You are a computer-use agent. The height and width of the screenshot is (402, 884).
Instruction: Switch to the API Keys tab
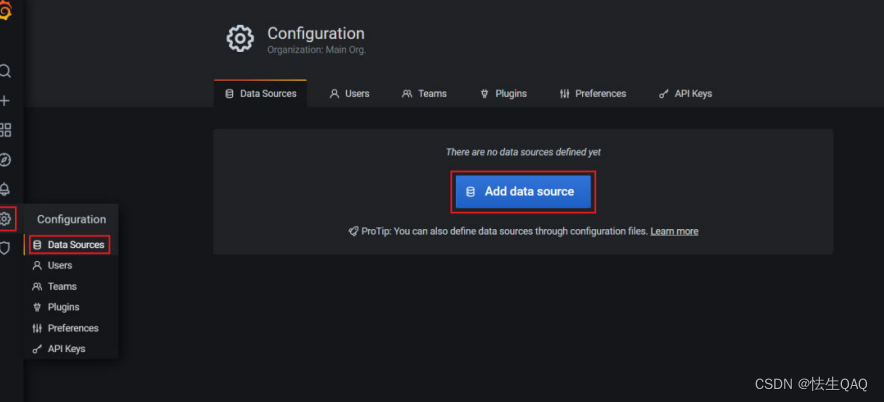[685, 94]
